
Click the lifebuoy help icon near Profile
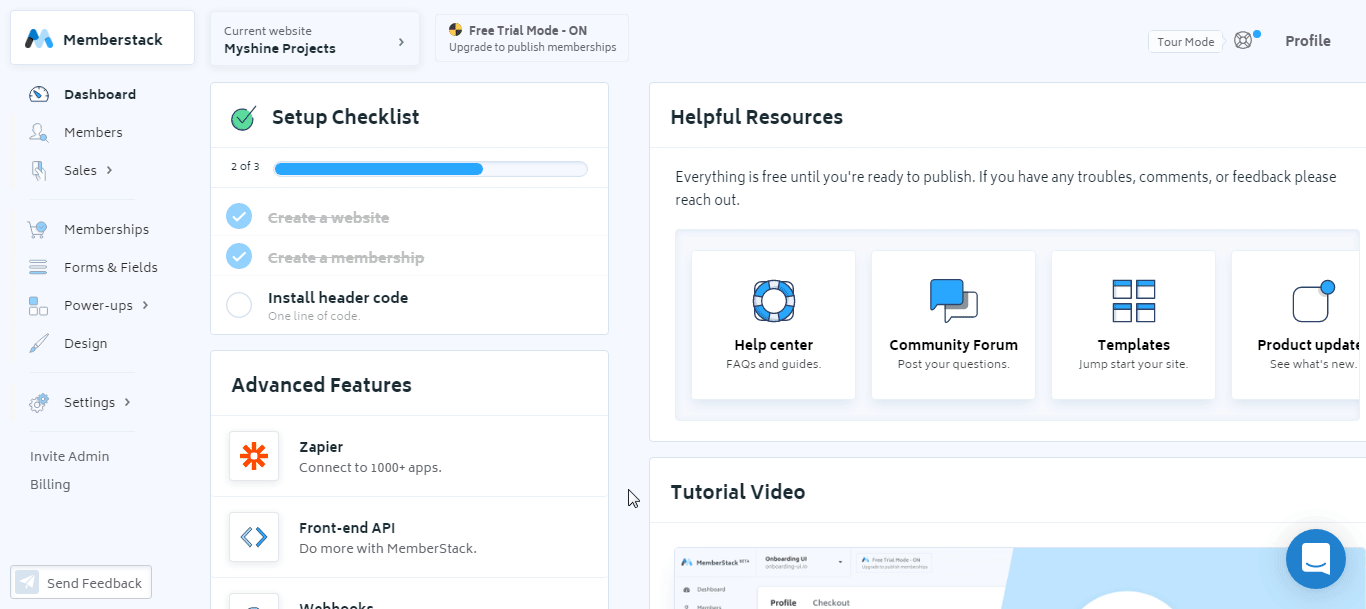tap(1243, 40)
